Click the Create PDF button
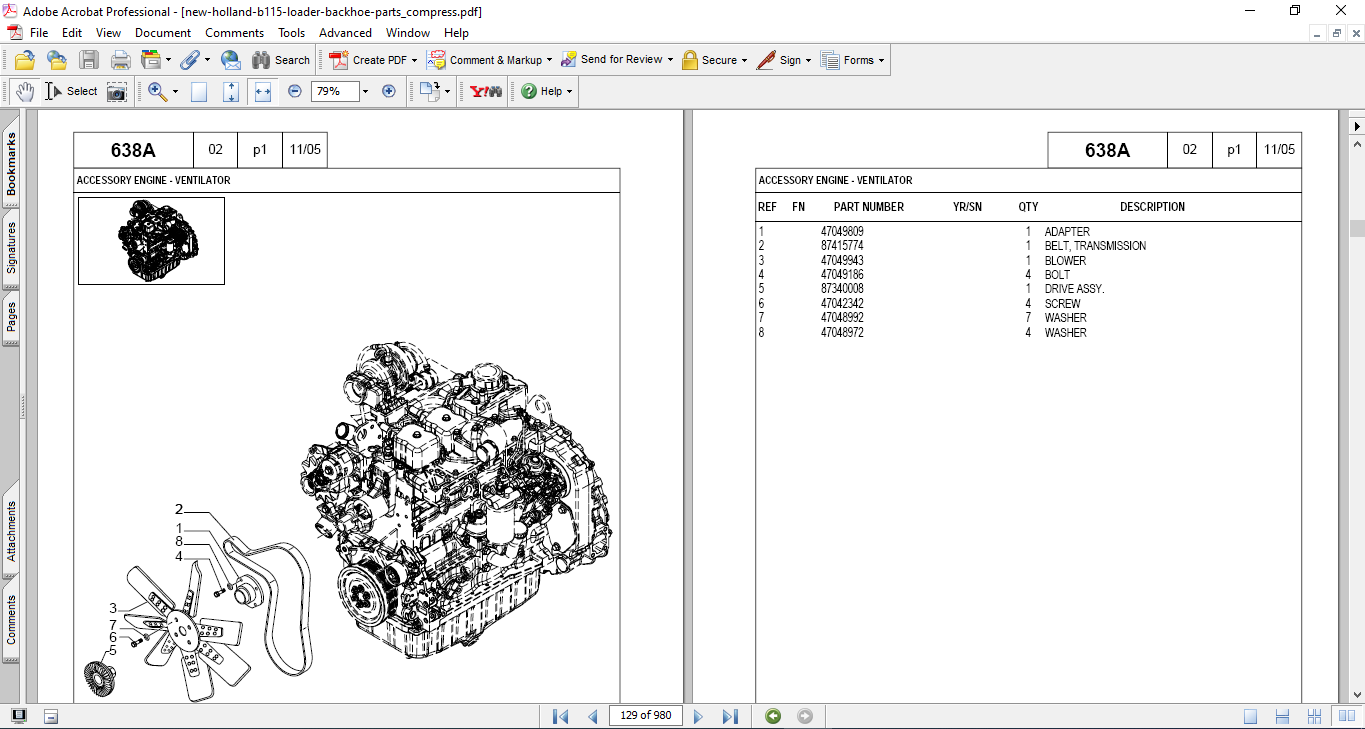Screen dimensions: 1365x729 tap(373, 60)
